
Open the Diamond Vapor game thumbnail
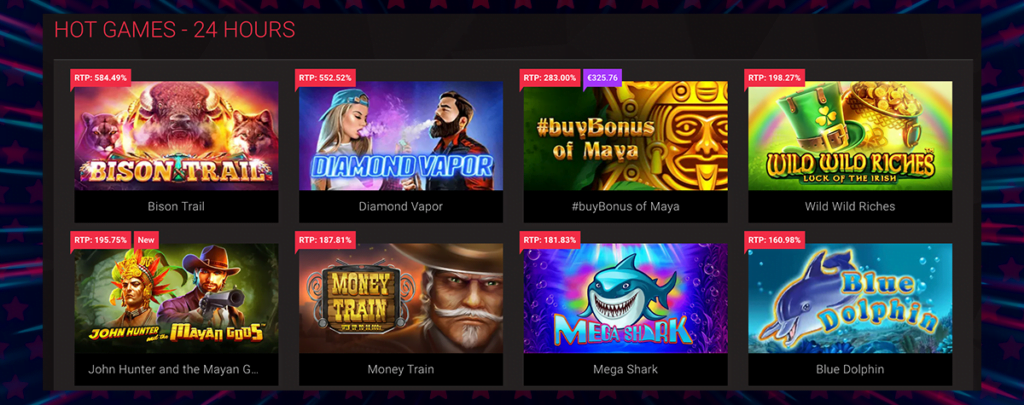coord(401,136)
